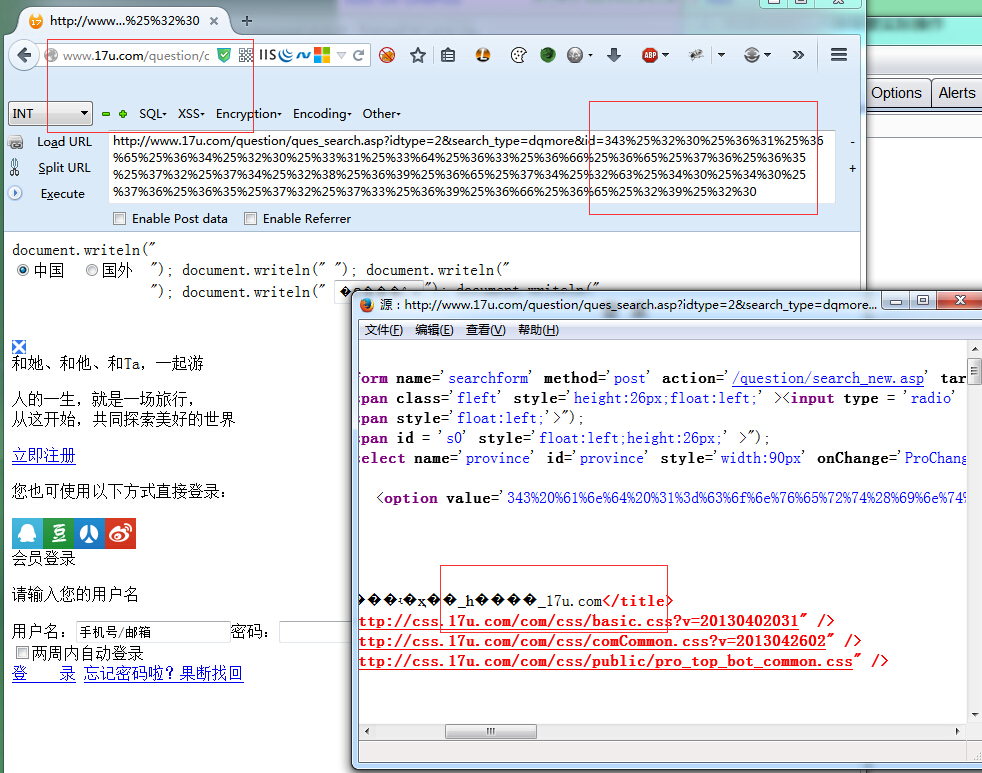Image resolution: width=982 pixels, height=773 pixels.
Task: Click the broken image icon above 和她
Action: pos(19,346)
